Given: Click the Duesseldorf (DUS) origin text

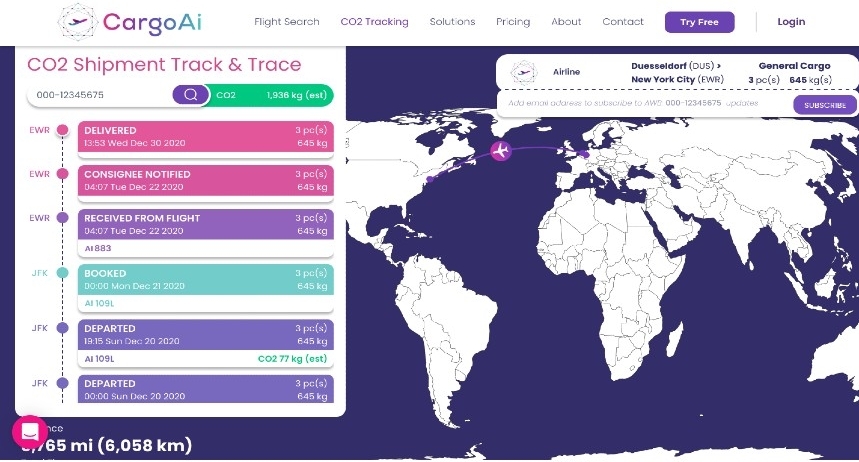Looking at the screenshot, I should [676, 66].
